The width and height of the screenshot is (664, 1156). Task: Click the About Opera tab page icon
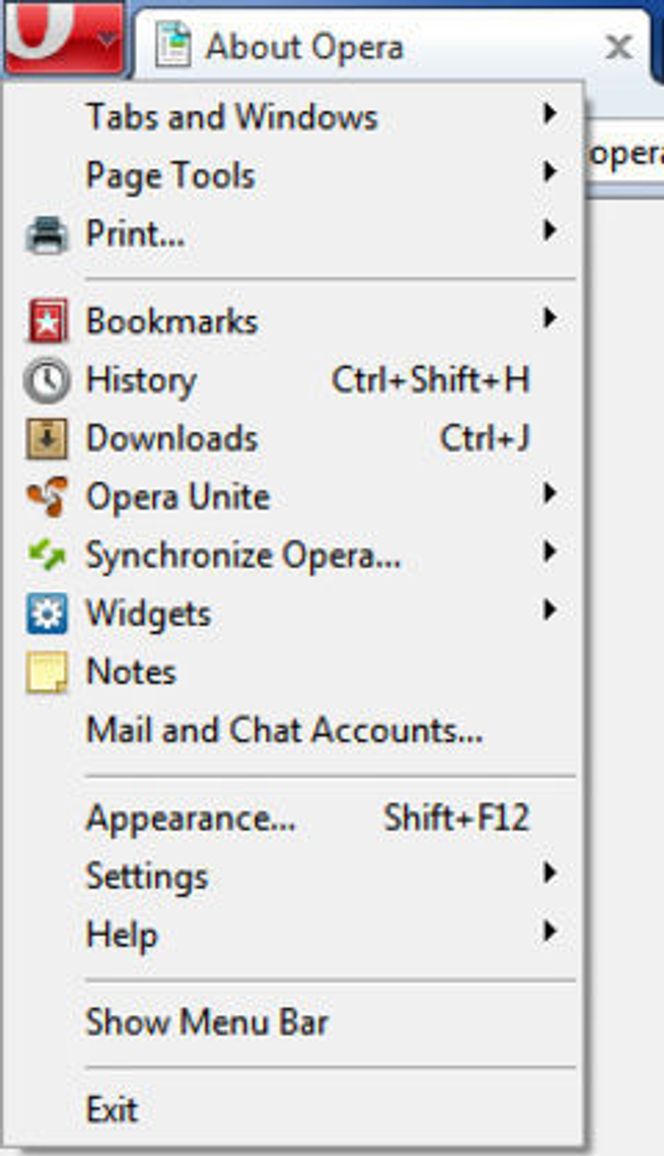pos(173,43)
